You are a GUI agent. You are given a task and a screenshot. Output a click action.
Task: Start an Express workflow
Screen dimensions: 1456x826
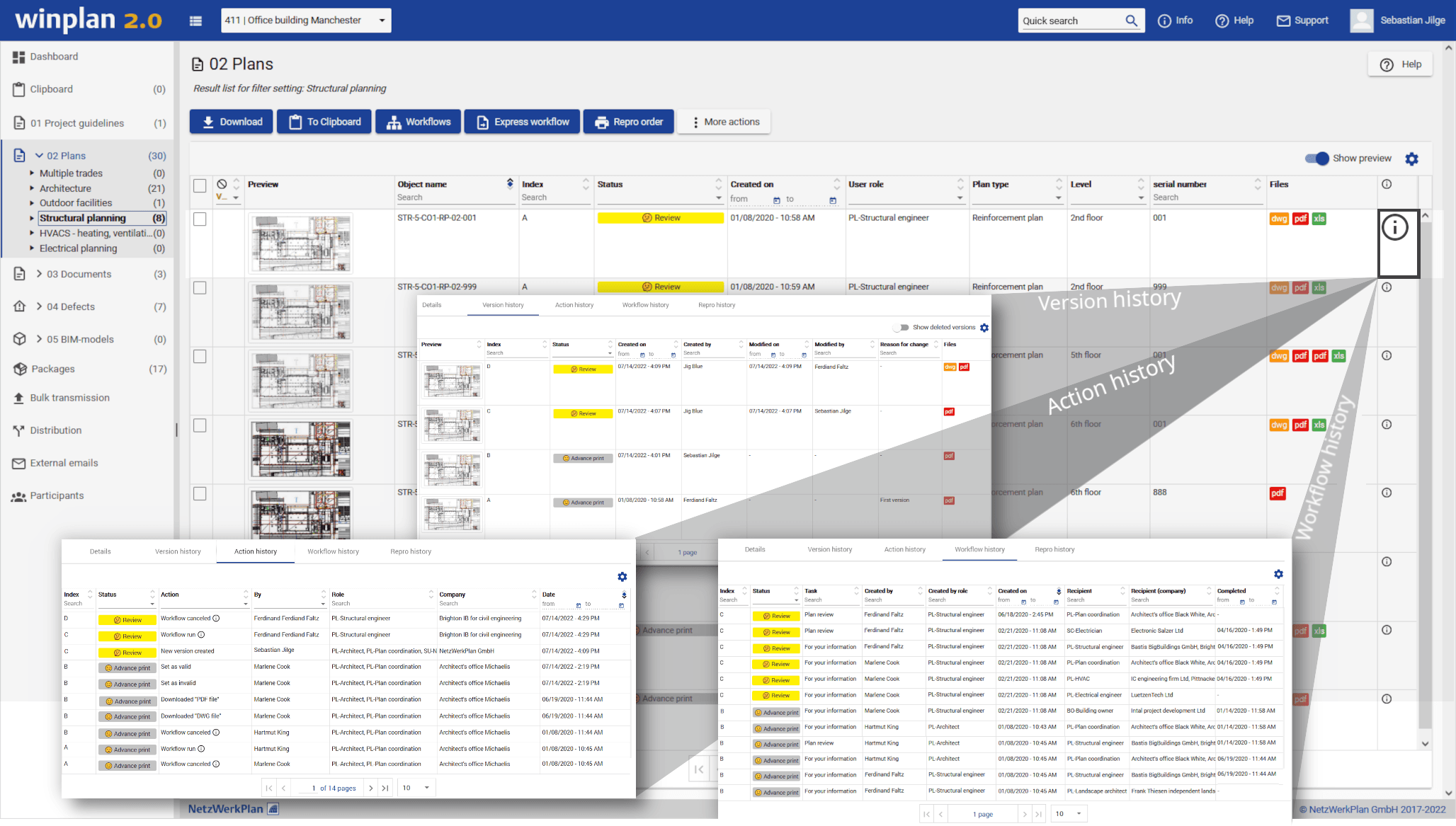522,122
